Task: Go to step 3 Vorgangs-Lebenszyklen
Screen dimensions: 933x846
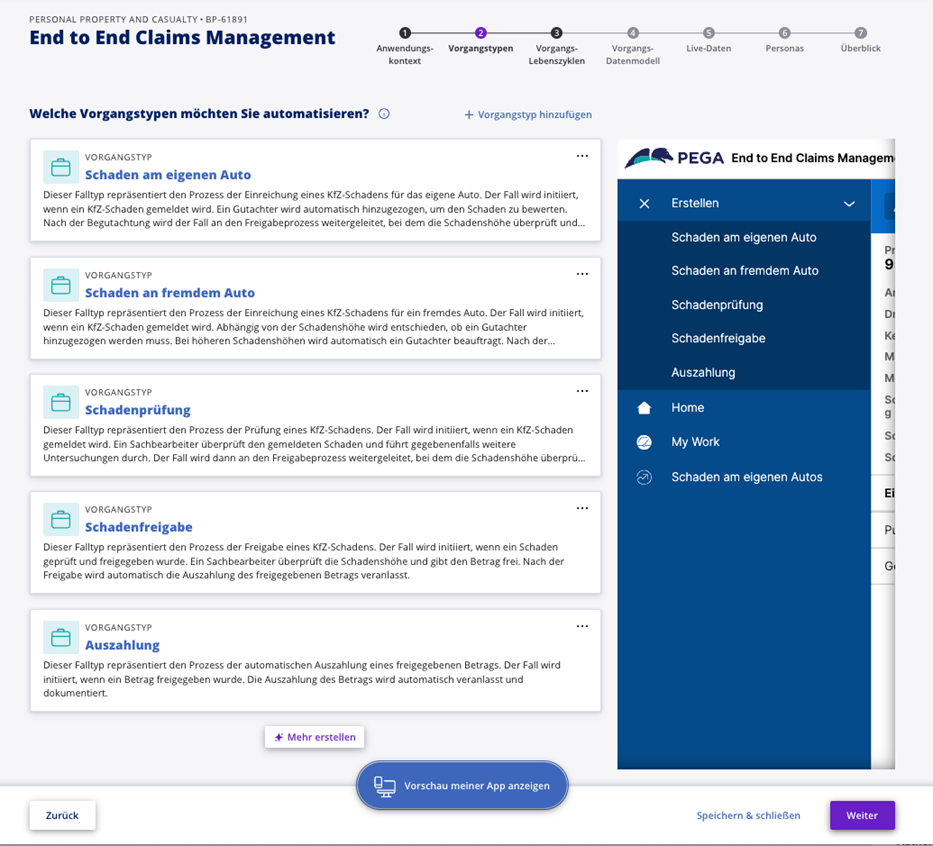Action: click(557, 33)
